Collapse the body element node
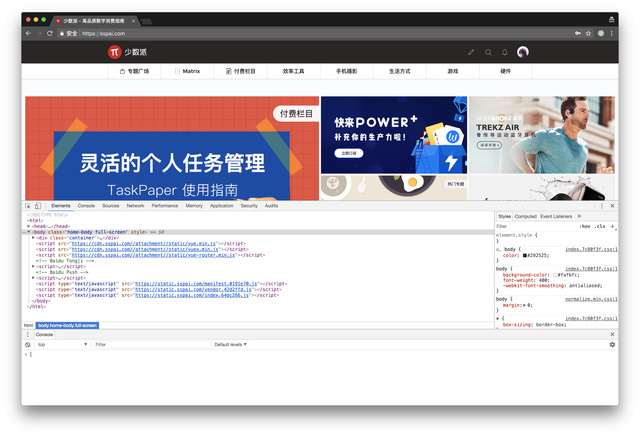Image resolution: width=640 pixels, height=436 pixels. 29,232
